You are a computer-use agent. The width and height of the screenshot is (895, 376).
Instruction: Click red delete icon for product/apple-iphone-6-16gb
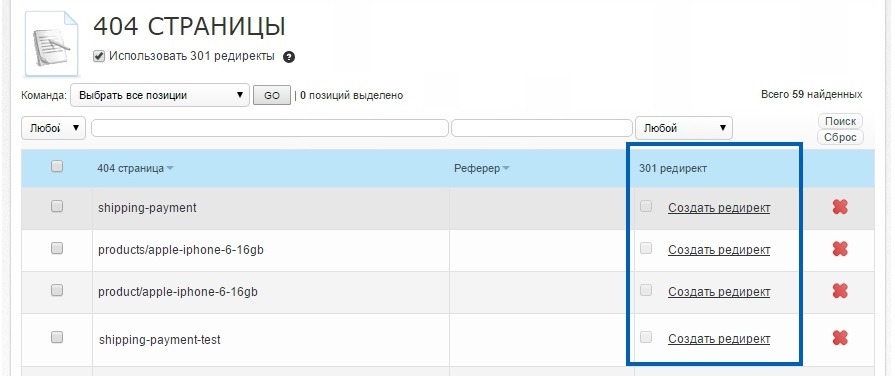tap(840, 291)
